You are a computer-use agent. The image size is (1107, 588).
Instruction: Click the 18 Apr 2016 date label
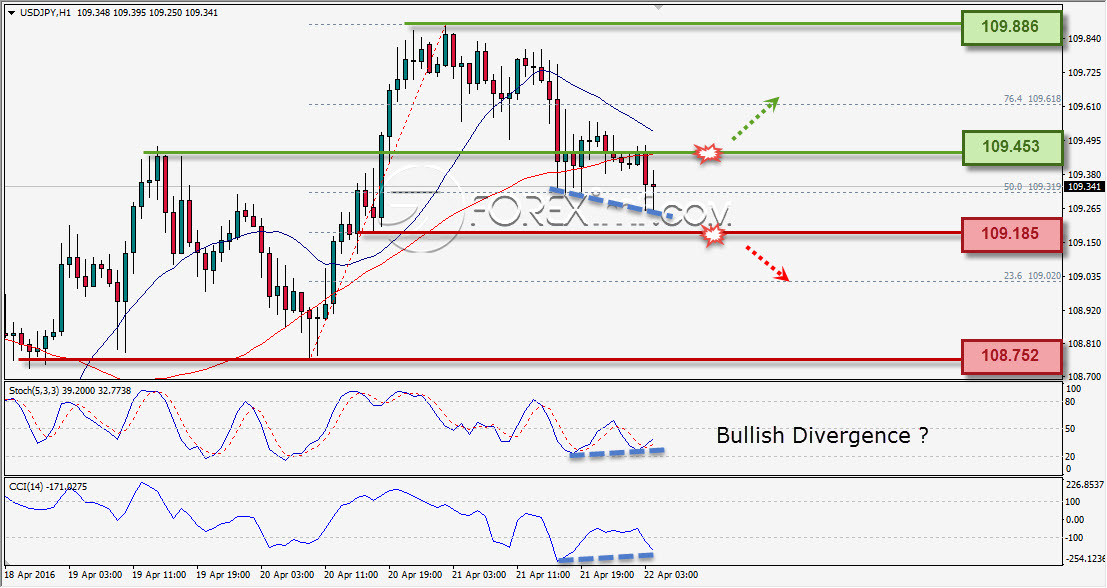click(x=29, y=575)
